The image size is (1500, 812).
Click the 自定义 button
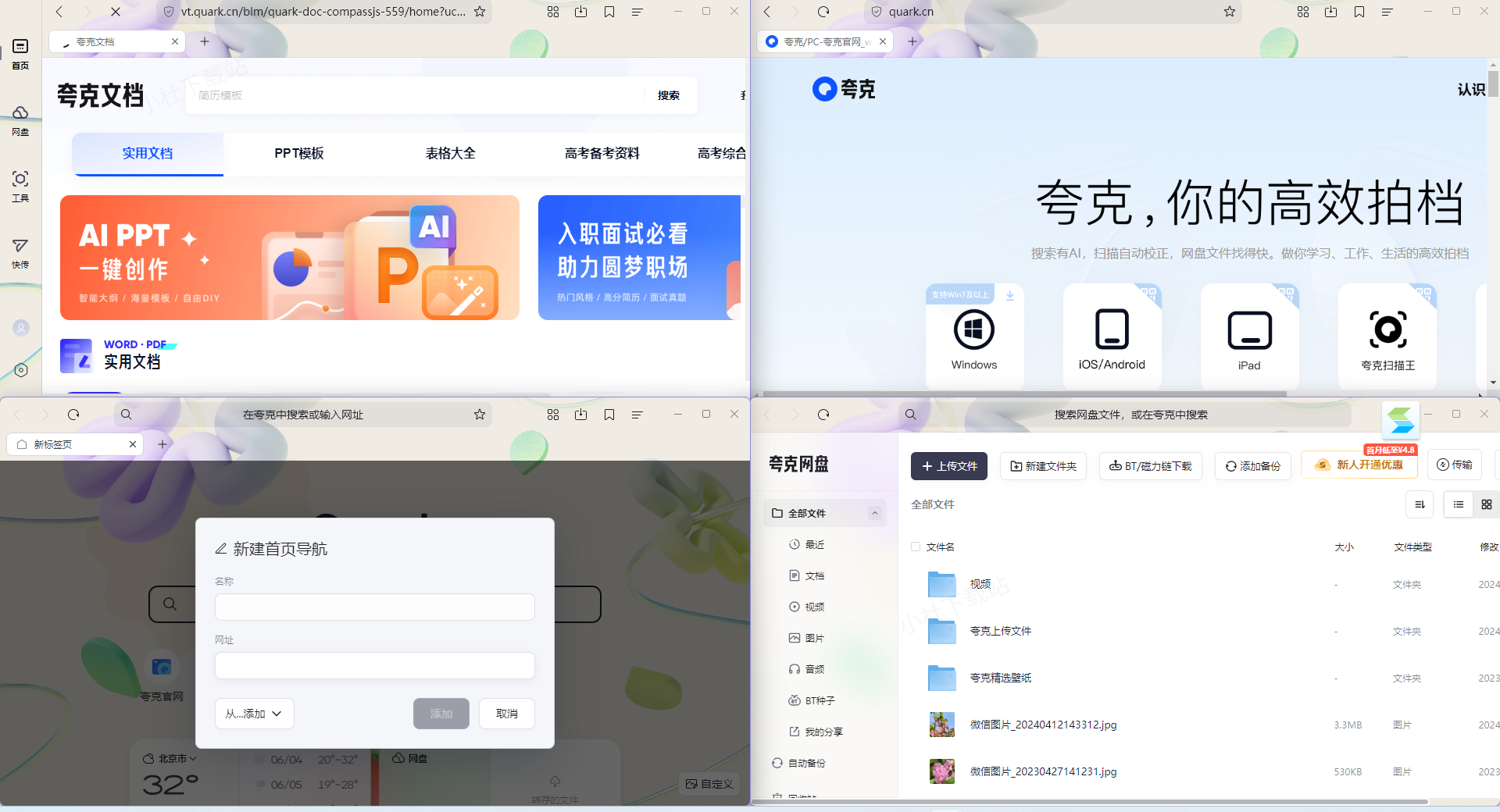709,784
